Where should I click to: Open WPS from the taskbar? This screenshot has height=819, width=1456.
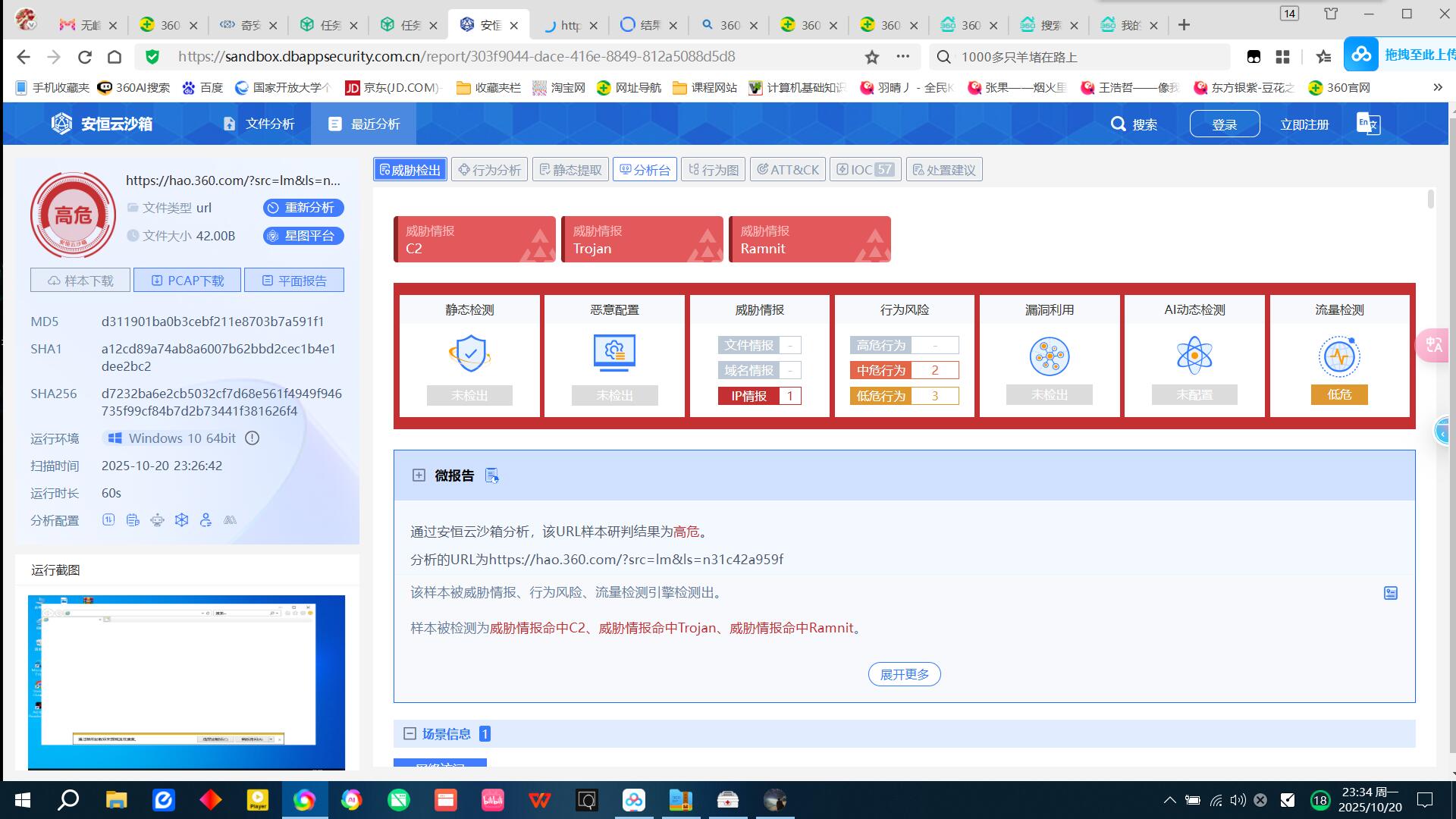[539, 800]
